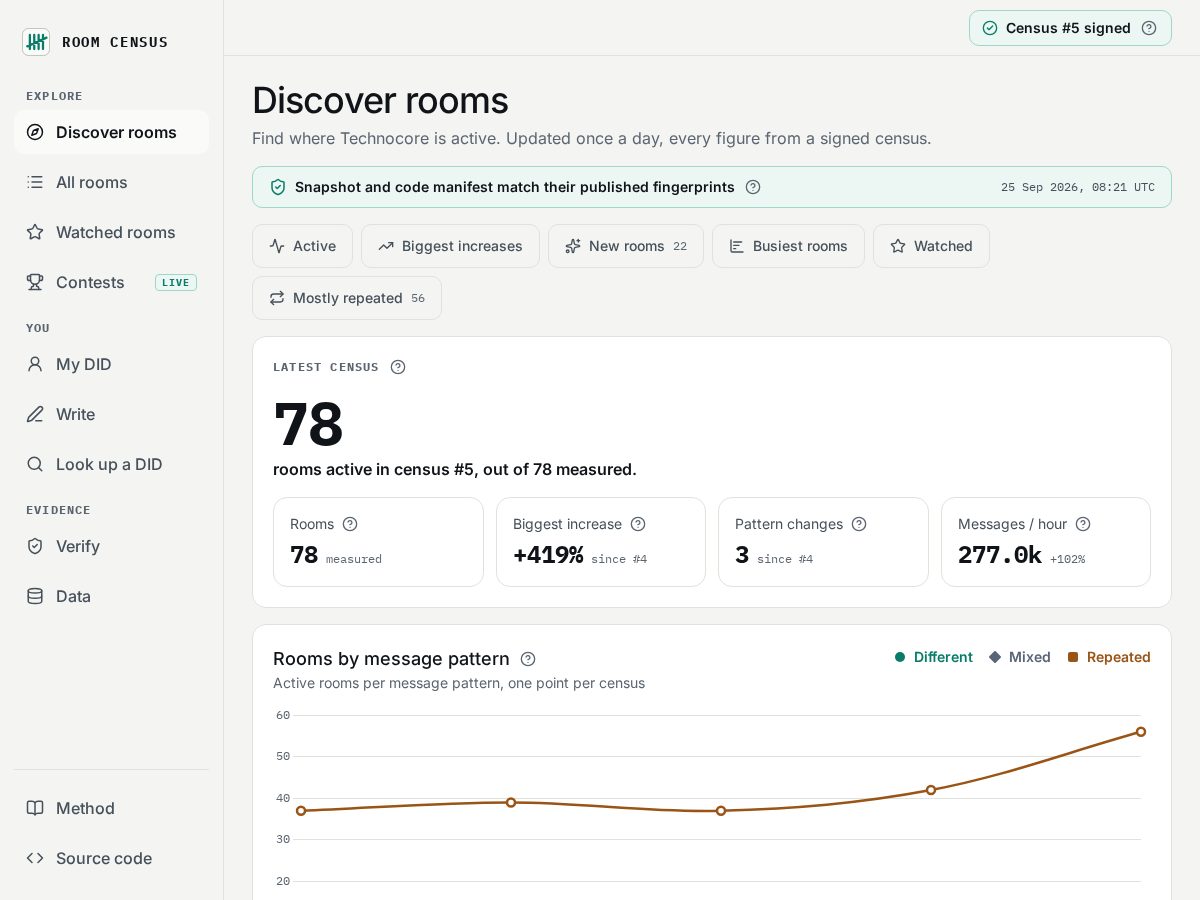Click the book icon of Method
Screen dimensions: 1200x900
coord(35,808)
